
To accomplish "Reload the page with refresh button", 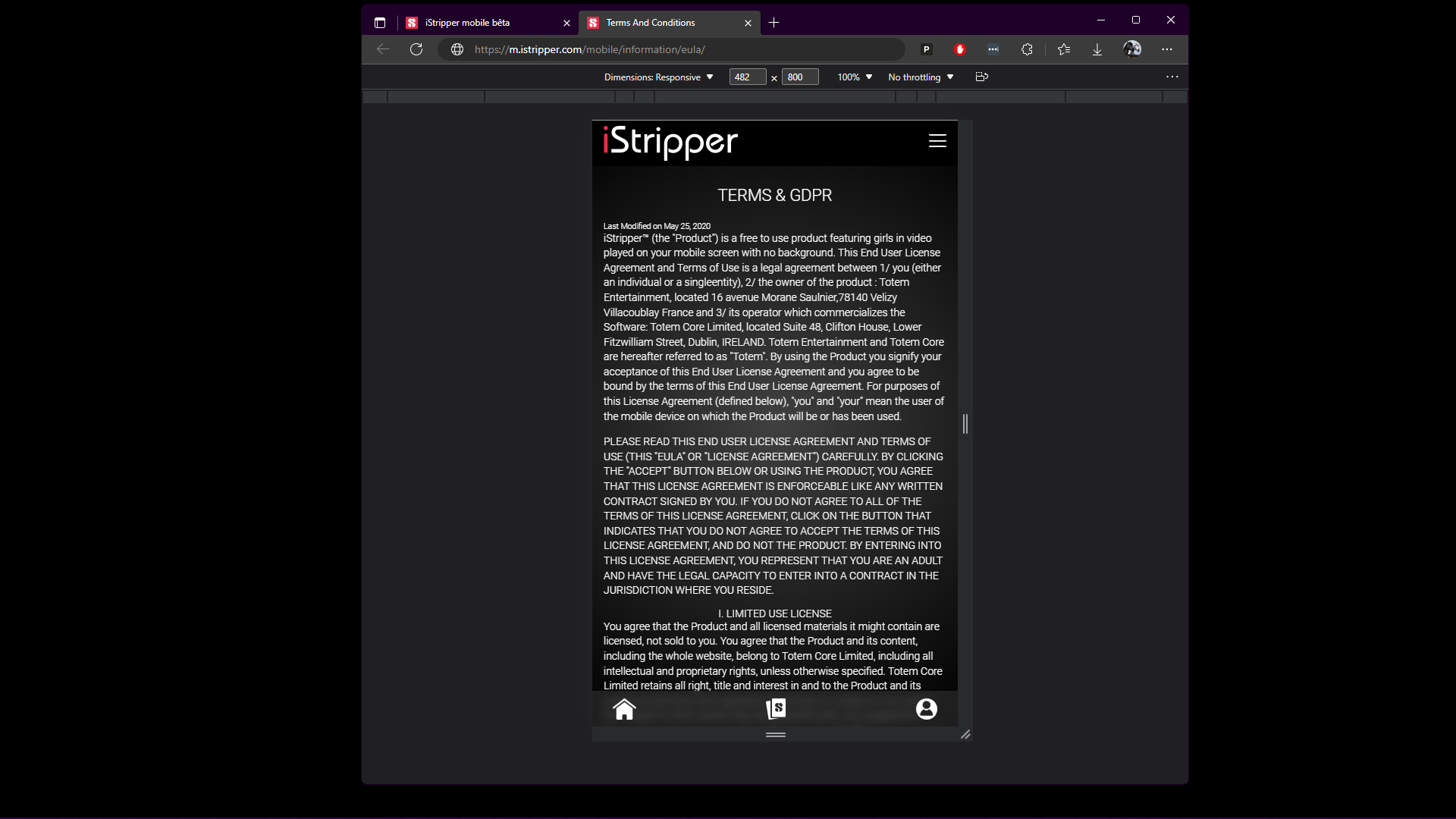I will pos(416,49).
